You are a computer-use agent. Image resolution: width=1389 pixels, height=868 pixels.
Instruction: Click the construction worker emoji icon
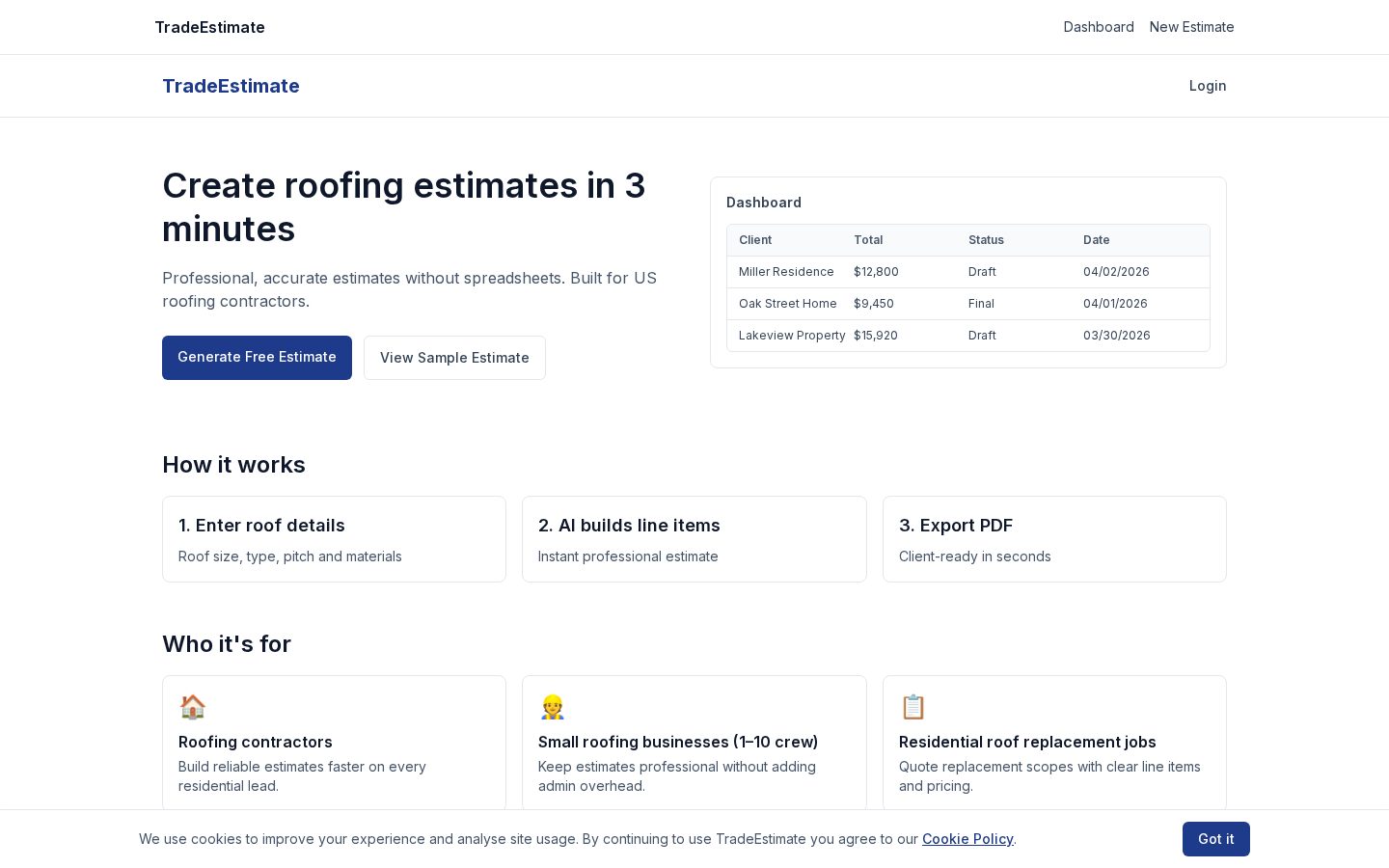[552, 707]
